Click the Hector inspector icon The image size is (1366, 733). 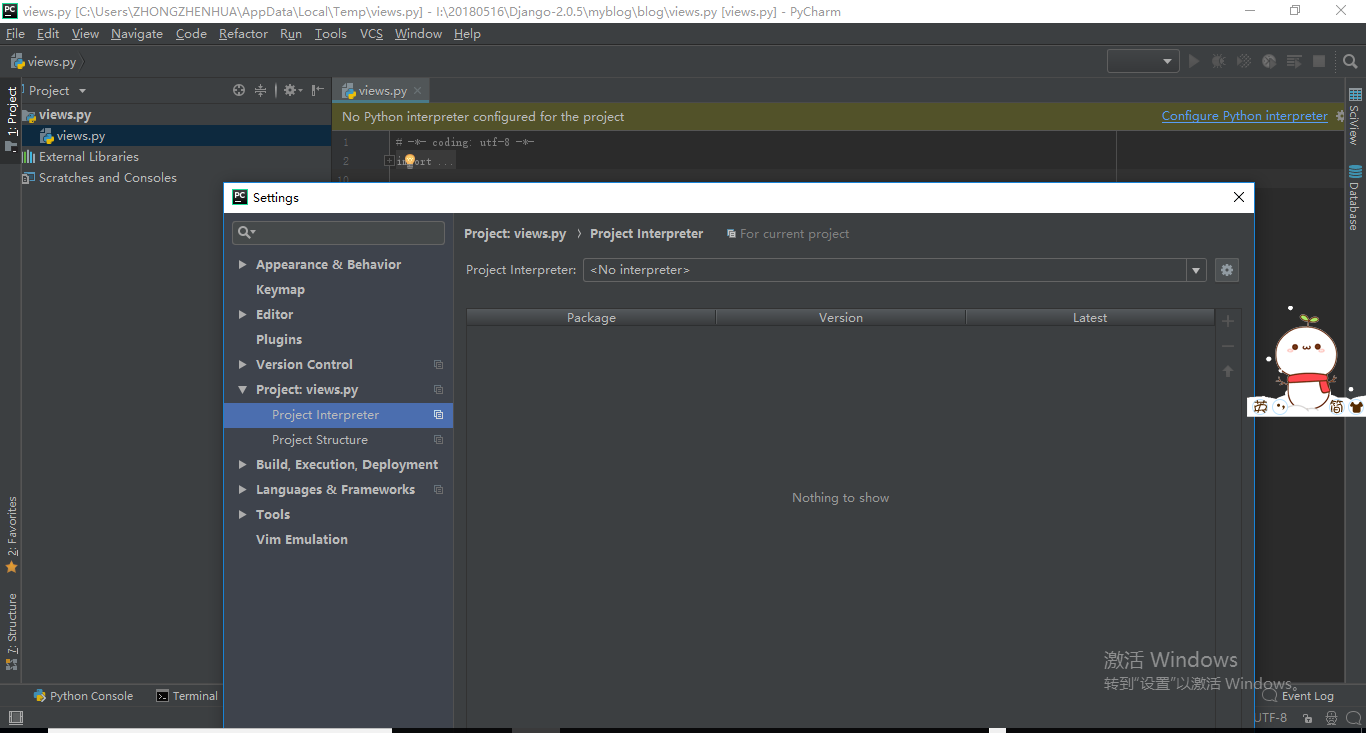tap(1331, 718)
